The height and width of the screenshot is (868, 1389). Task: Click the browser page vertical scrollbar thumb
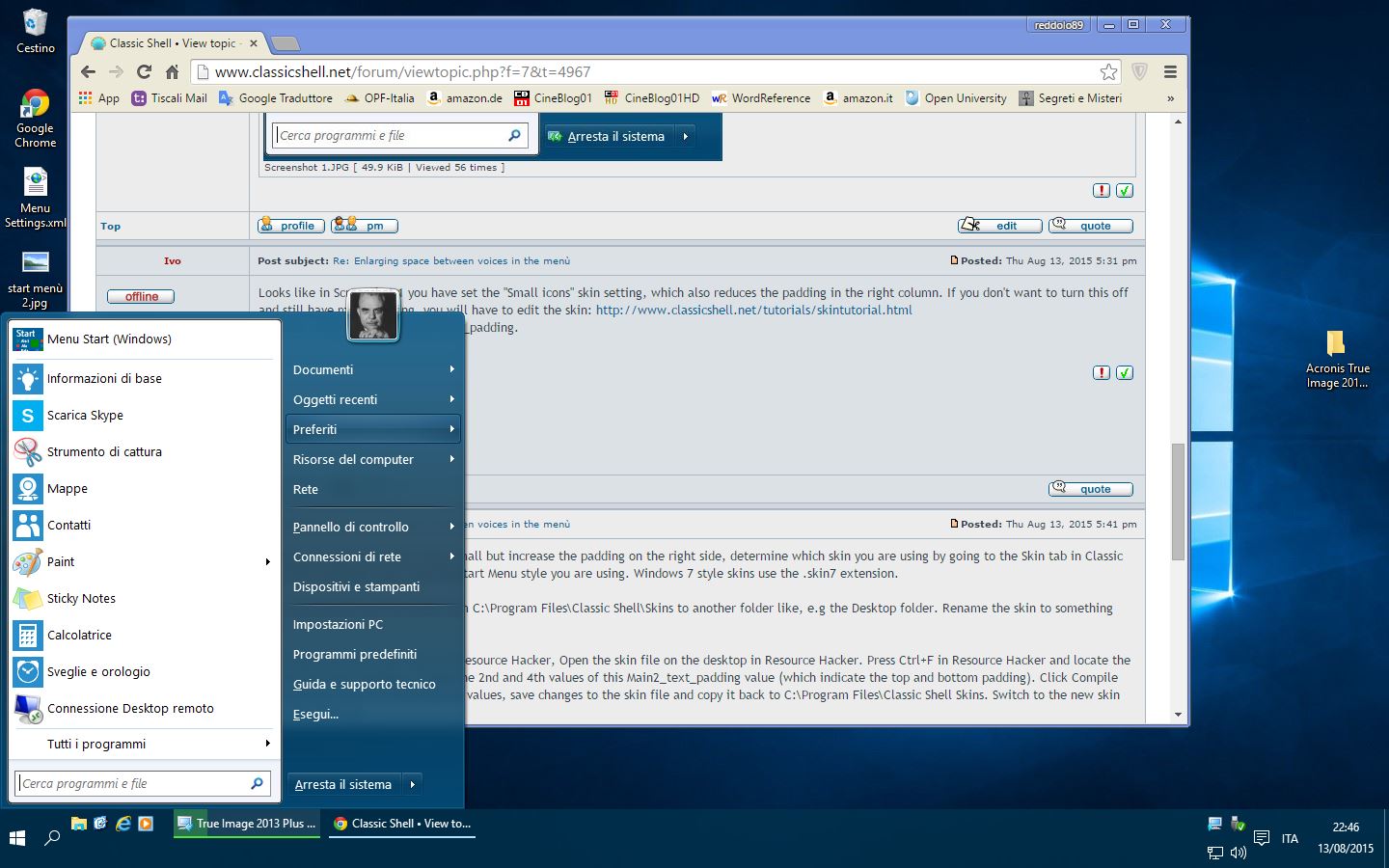1178,502
